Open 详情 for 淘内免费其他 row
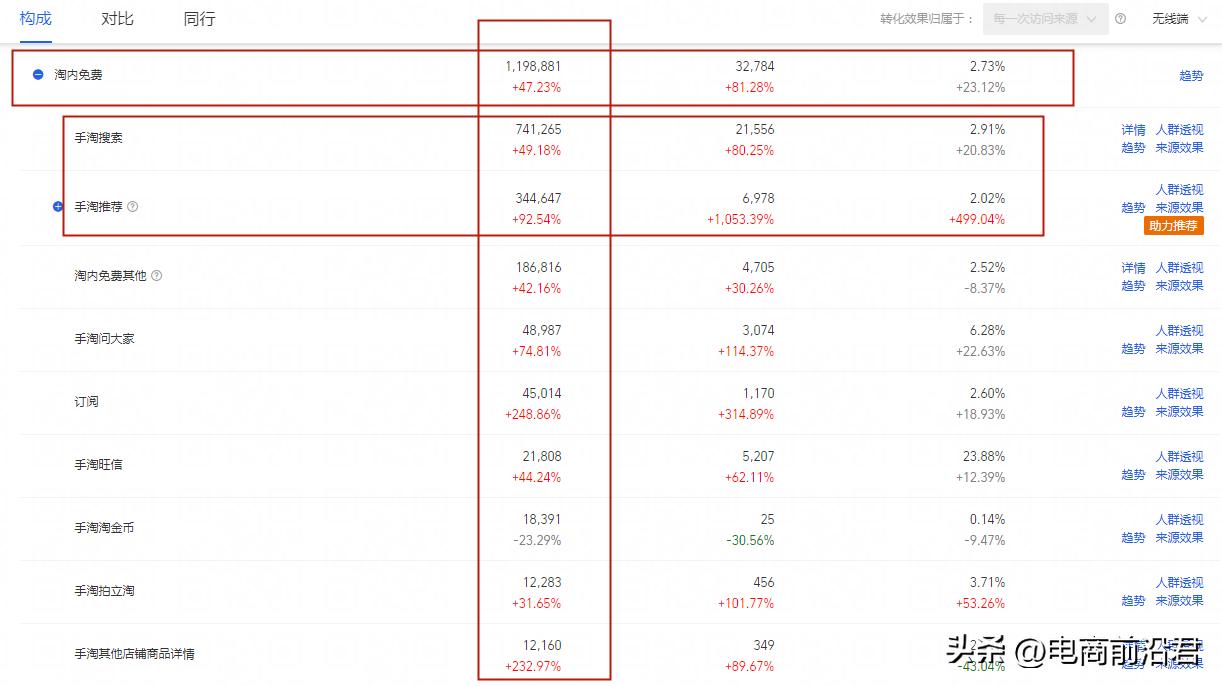 1133,268
